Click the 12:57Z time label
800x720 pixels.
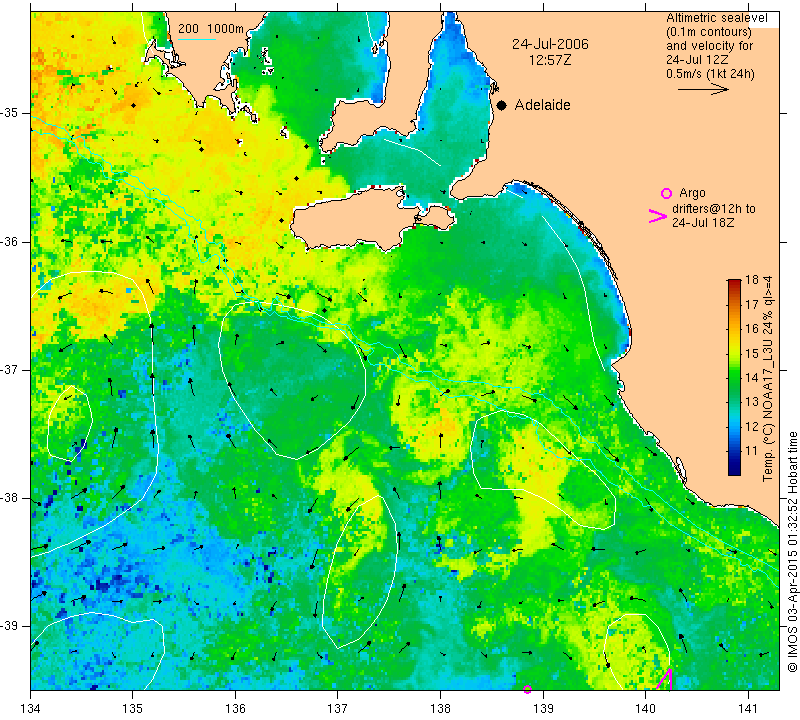(x=550, y=61)
